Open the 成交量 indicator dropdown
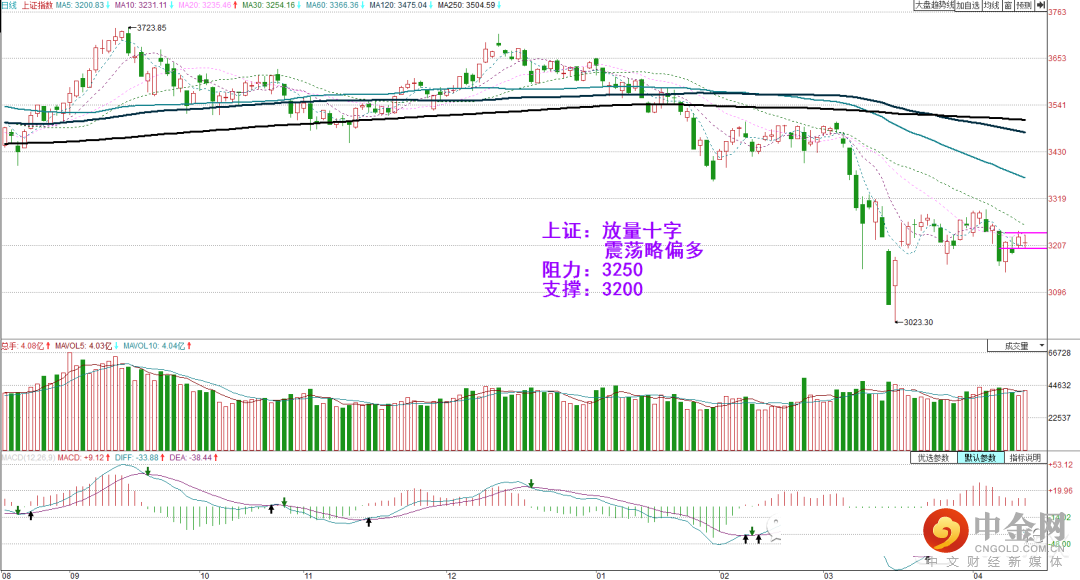The image size is (1080, 580). pos(1017,346)
